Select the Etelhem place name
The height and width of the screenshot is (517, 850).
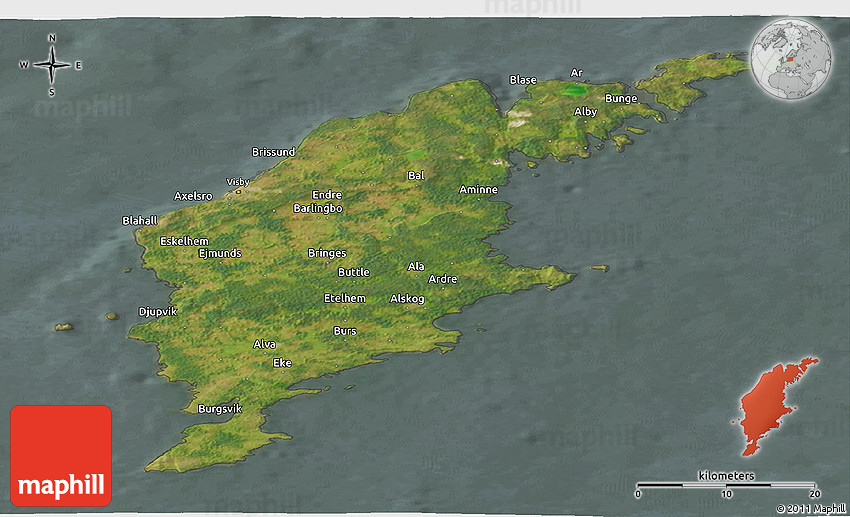(x=345, y=298)
